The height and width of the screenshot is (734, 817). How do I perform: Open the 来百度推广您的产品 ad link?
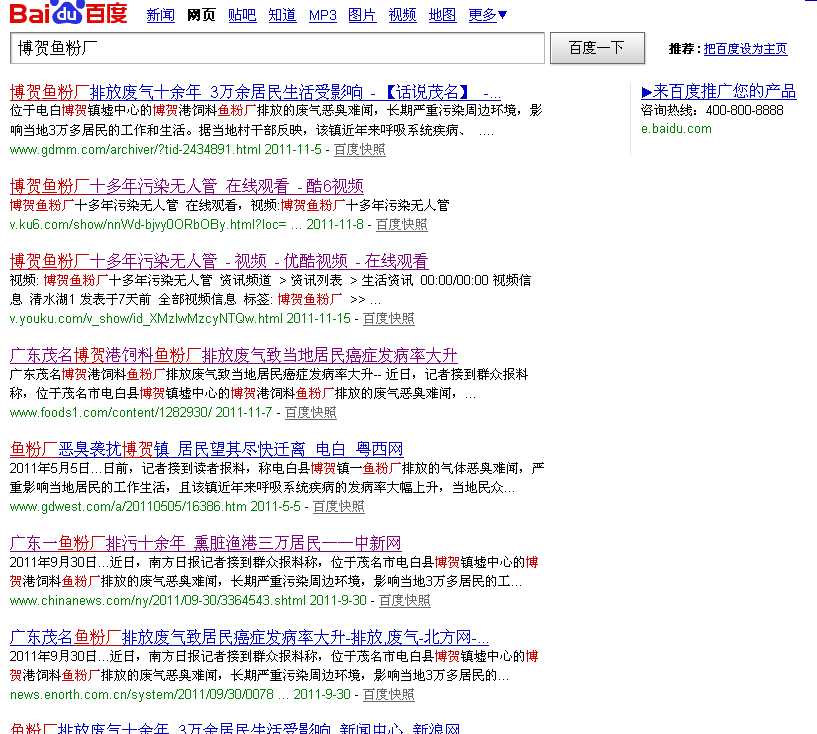(718, 92)
